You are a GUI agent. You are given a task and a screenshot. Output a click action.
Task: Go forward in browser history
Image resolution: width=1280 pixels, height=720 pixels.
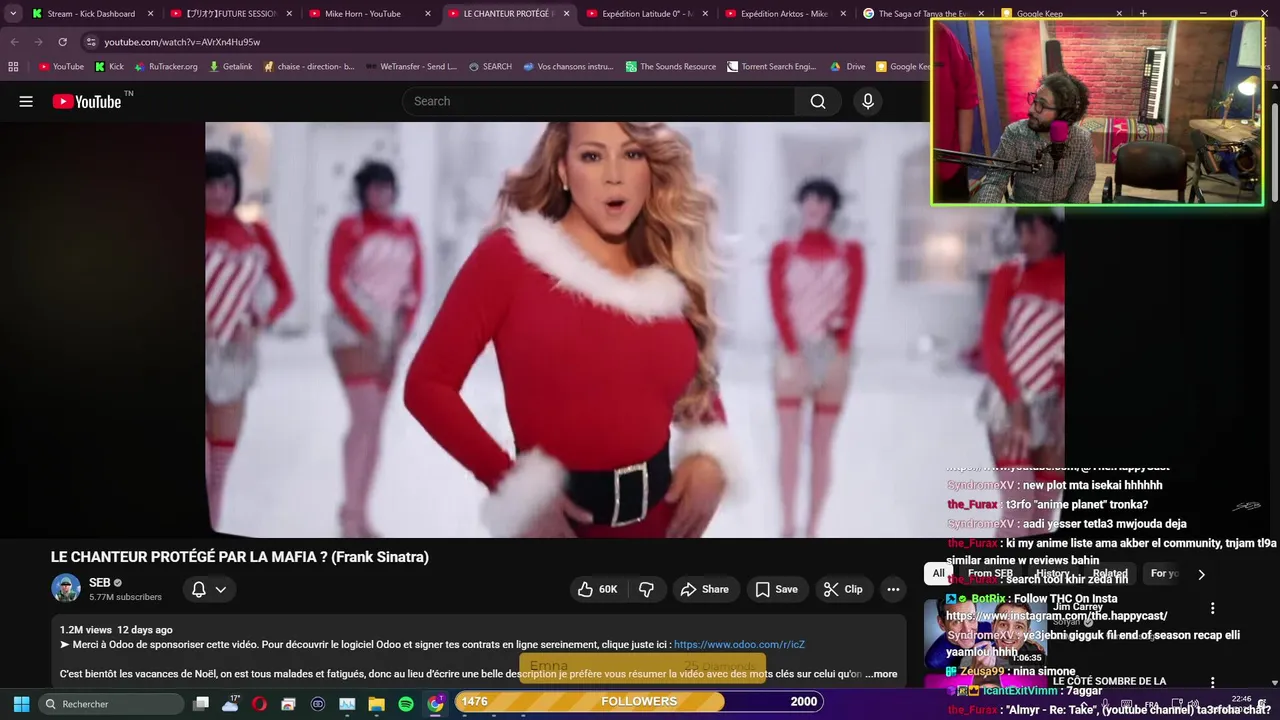coord(38,42)
